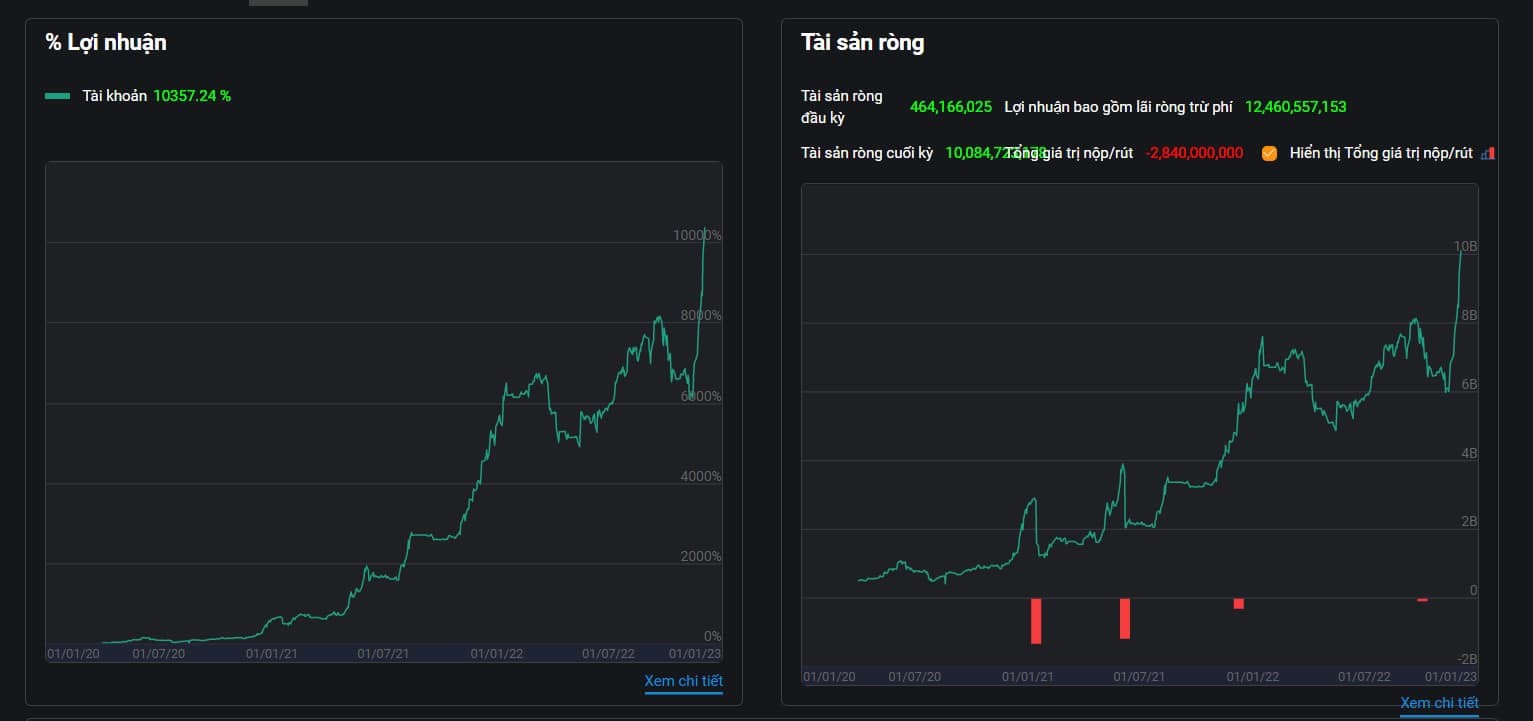
Task: Click 01/01/22 date on % Lợi nhuận chart
Action: point(497,654)
